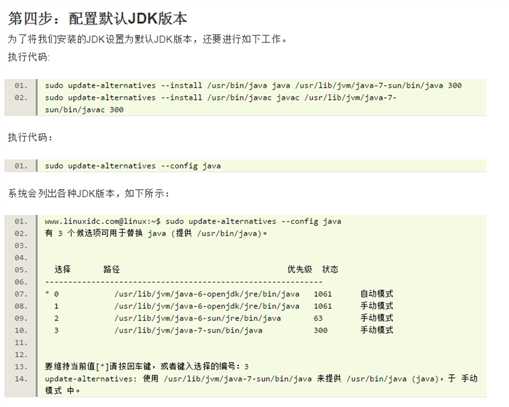Click selection number 2 in the alternatives table

click(x=56, y=318)
